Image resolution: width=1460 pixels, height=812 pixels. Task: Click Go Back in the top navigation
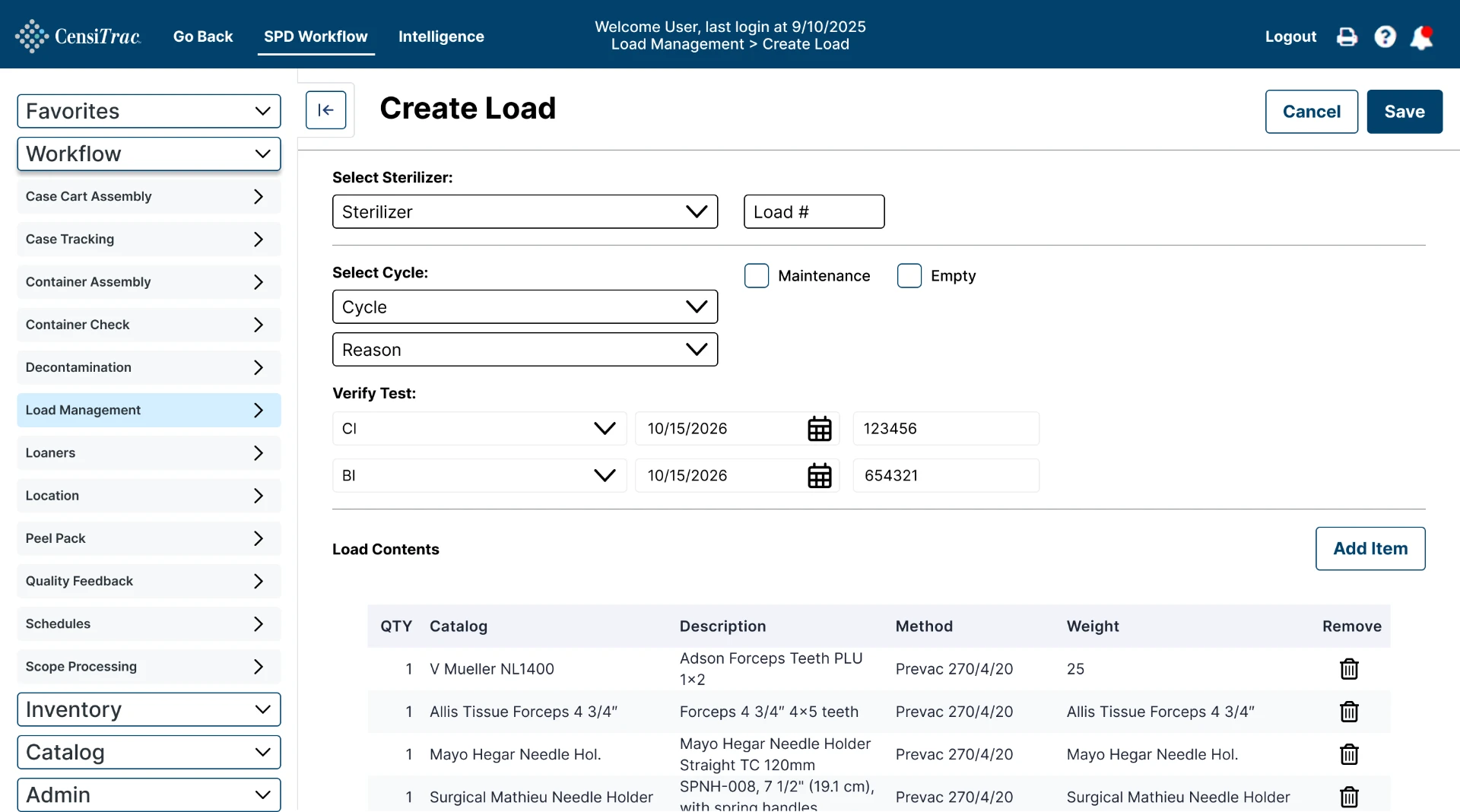[203, 36]
